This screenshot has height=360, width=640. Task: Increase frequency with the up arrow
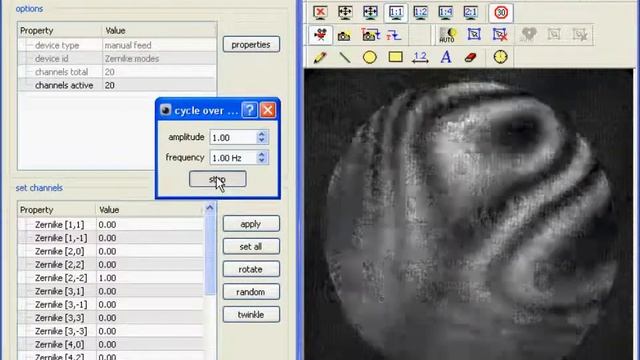click(262, 154)
